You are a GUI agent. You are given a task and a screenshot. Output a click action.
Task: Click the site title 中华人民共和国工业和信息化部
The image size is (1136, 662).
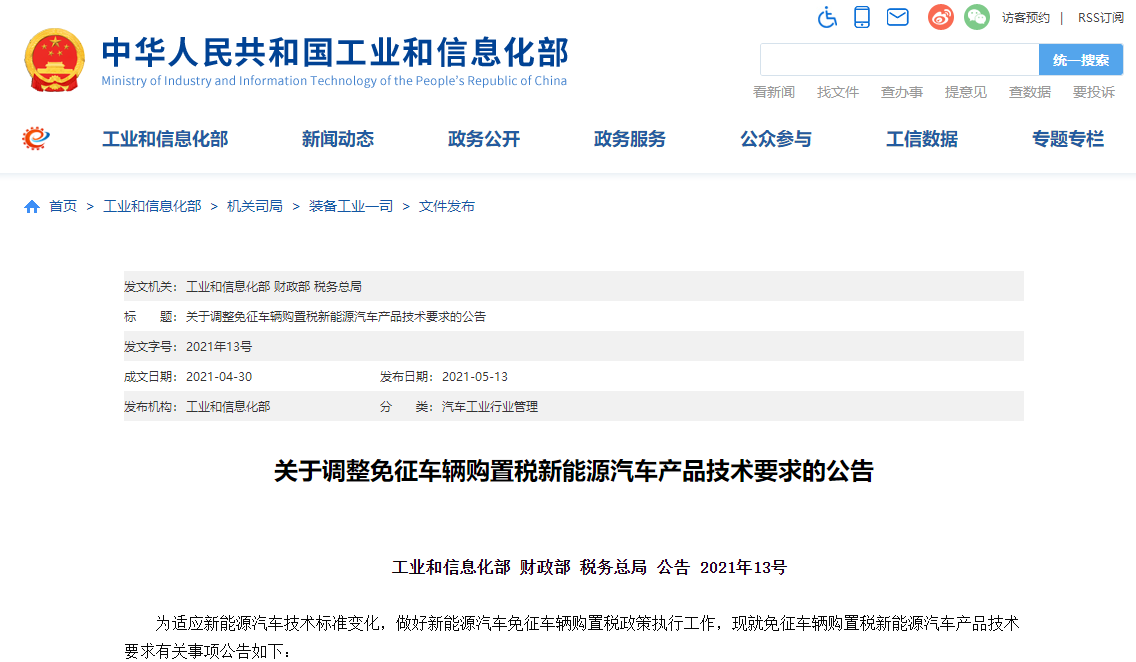pos(335,52)
